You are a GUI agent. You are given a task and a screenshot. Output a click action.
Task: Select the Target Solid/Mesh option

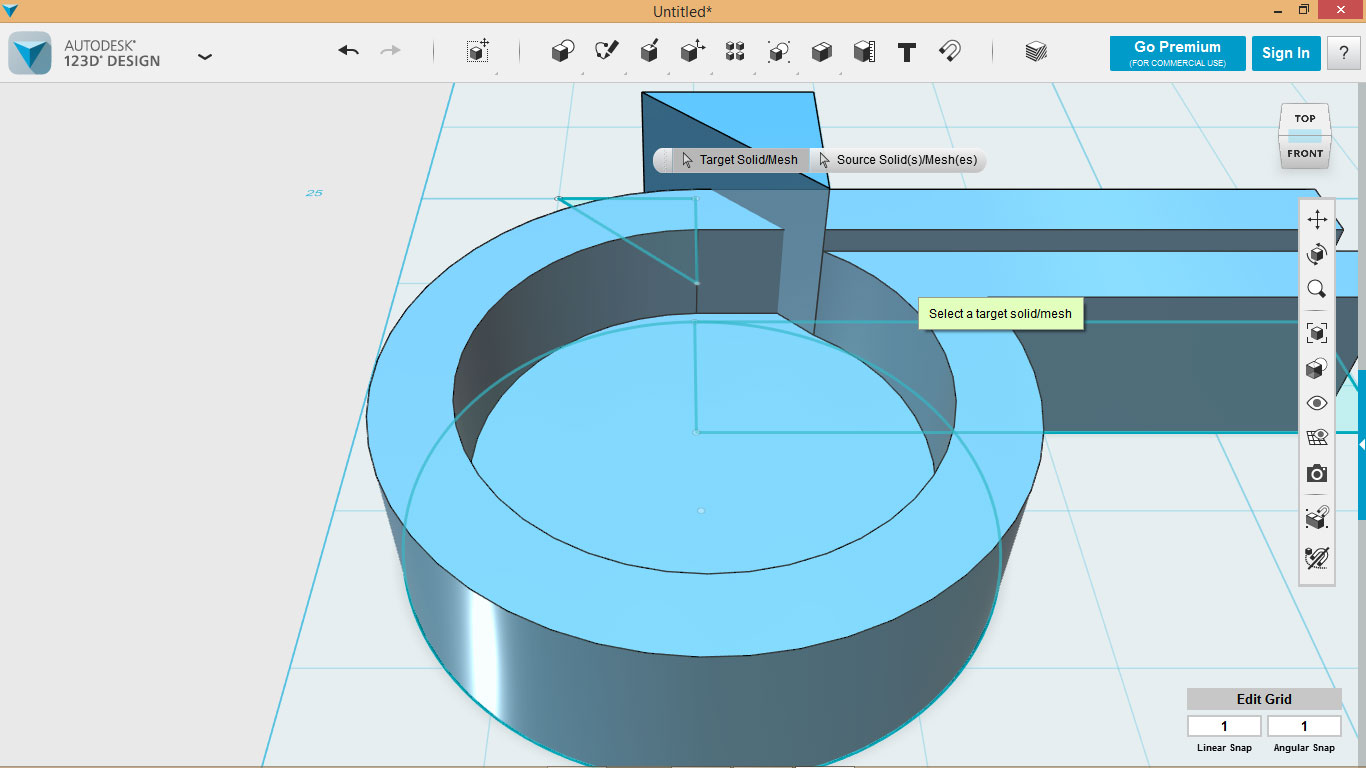click(740, 160)
